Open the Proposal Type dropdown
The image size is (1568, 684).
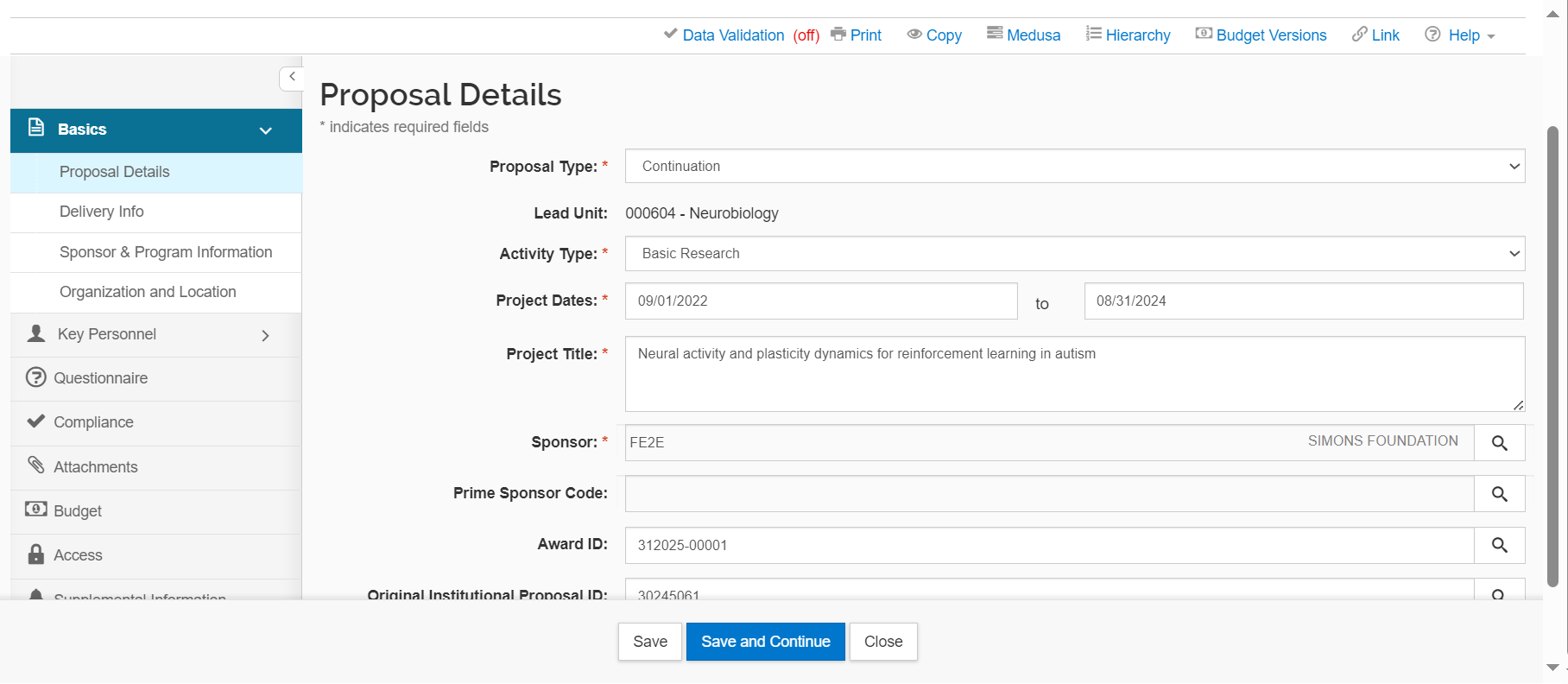pos(1075,166)
